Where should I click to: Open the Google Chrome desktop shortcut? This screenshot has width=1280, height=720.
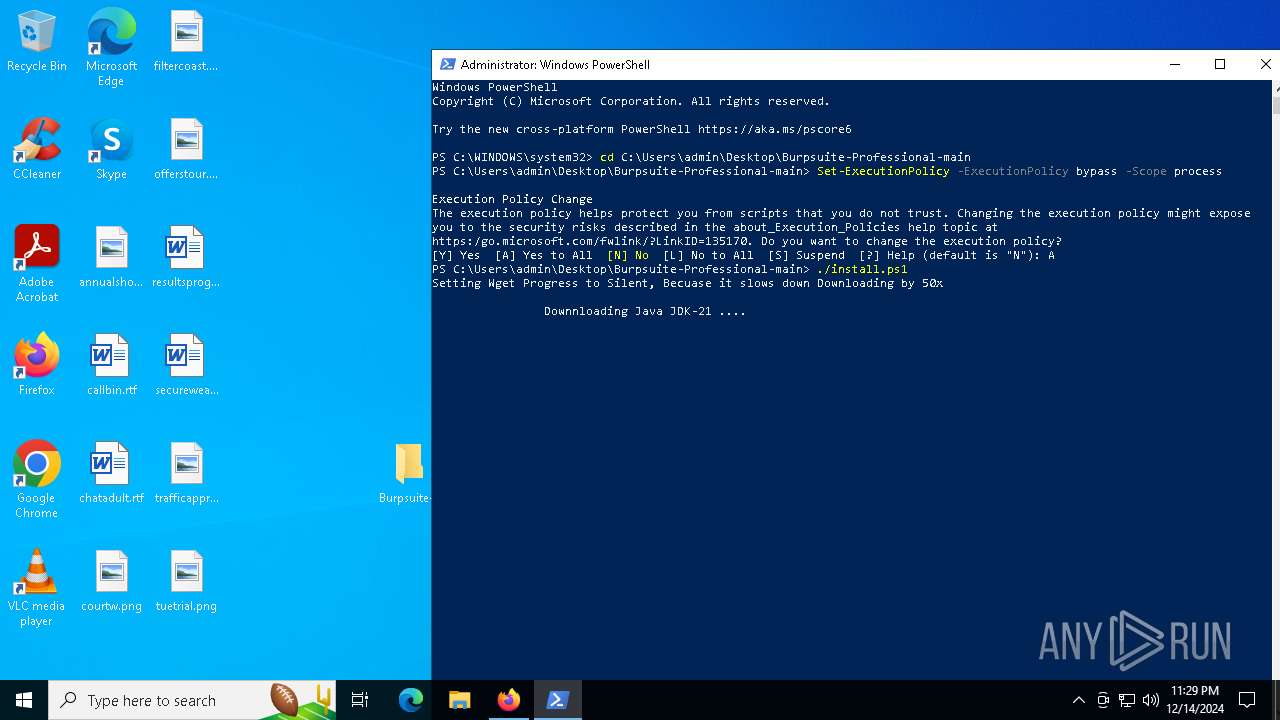(x=37, y=480)
